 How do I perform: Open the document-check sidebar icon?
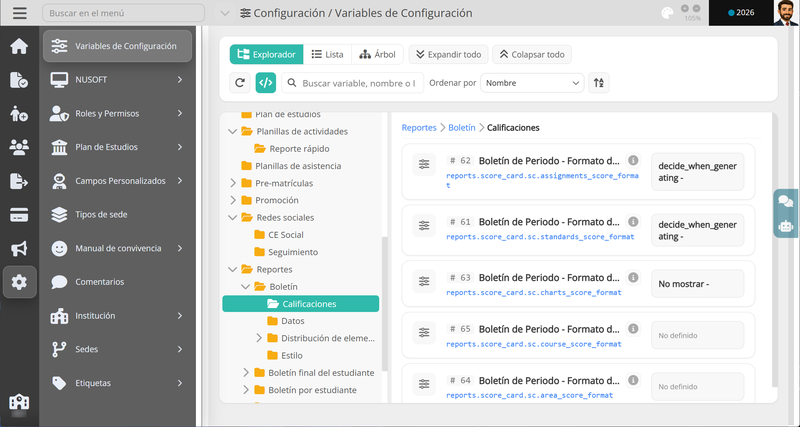coord(19,80)
